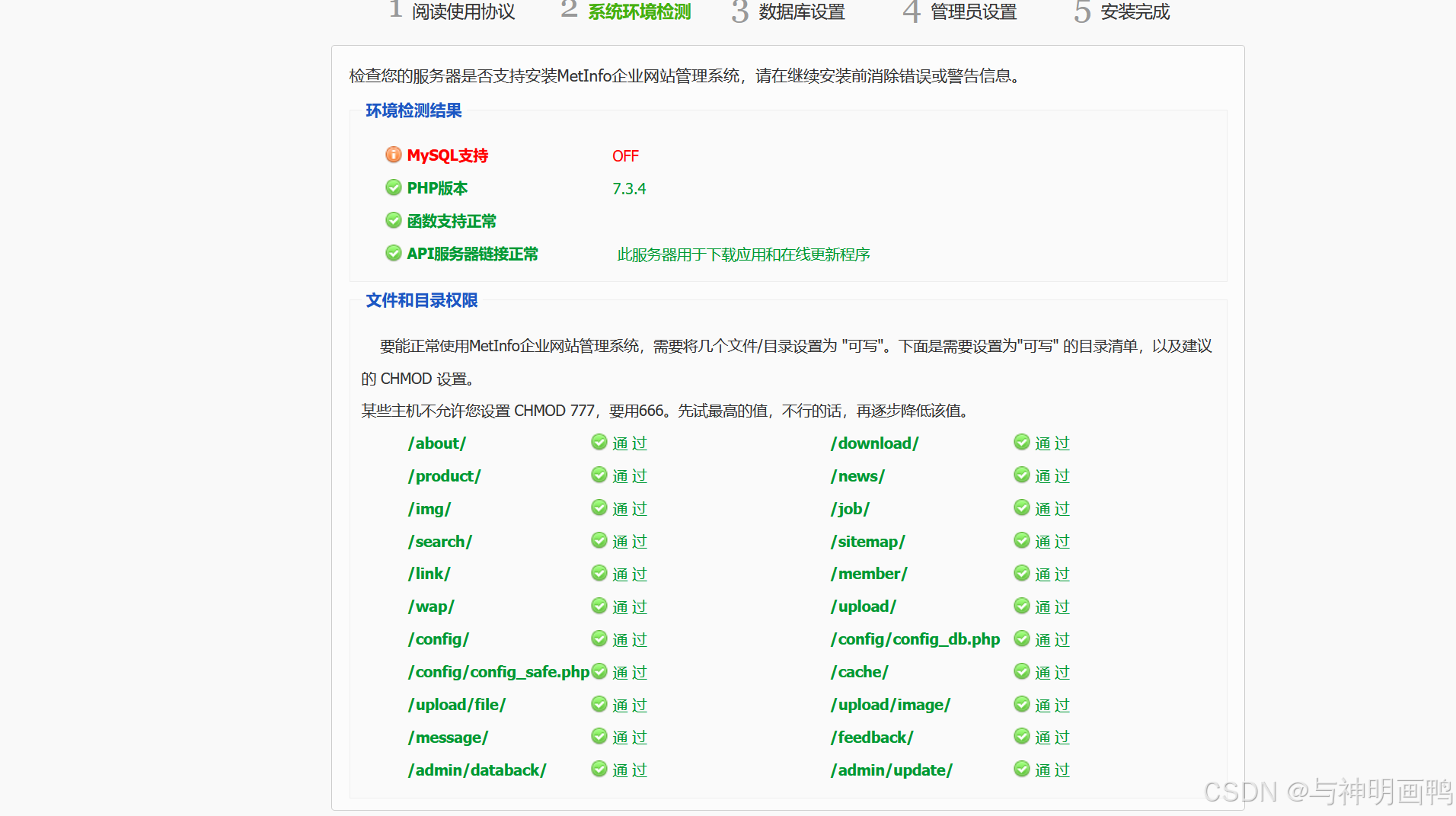Image resolution: width=1456 pixels, height=816 pixels.
Task: Click the green check icon beside PHP版本
Action: point(394,187)
